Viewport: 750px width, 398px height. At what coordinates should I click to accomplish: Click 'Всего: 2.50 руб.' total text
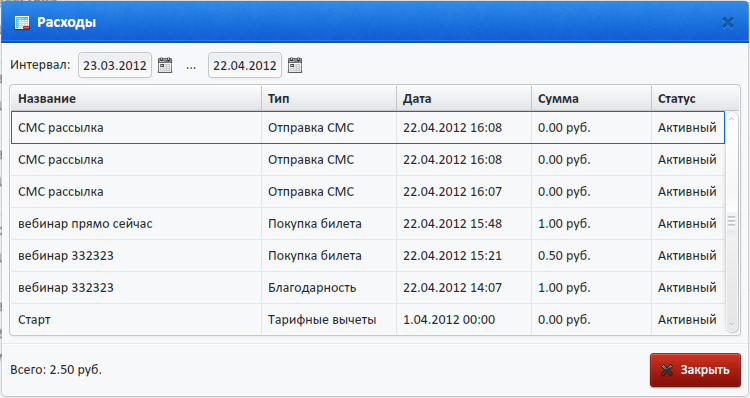(x=56, y=370)
